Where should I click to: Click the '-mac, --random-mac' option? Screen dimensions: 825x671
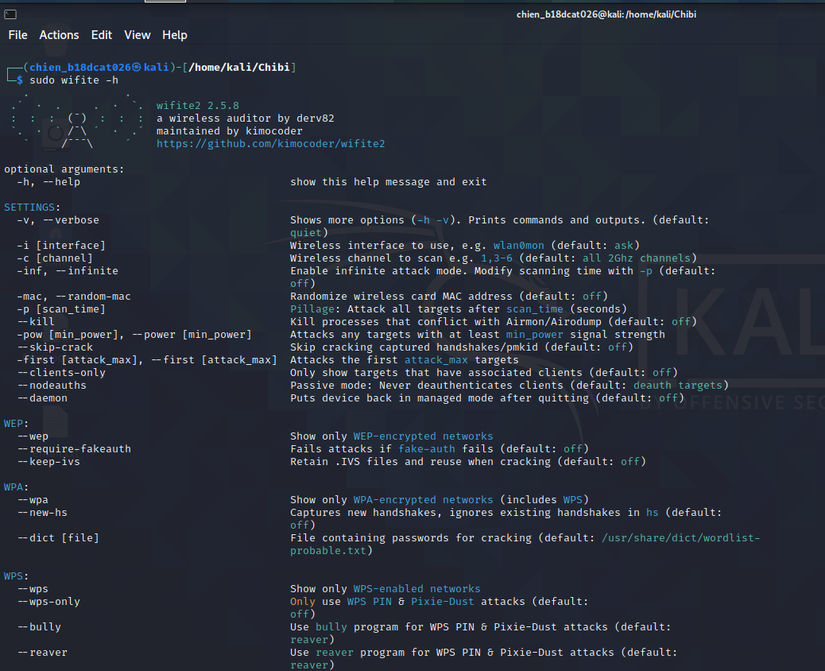pyautogui.click(x=74, y=296)
